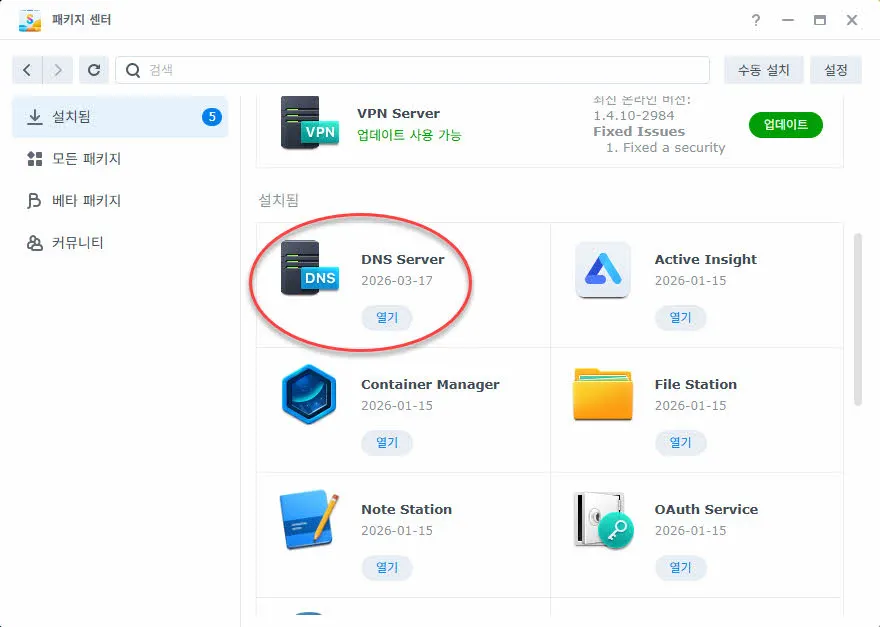Click the VPN Server package icon
The width and height of the screenshot is (880, 627).
[x=310, y=122]
